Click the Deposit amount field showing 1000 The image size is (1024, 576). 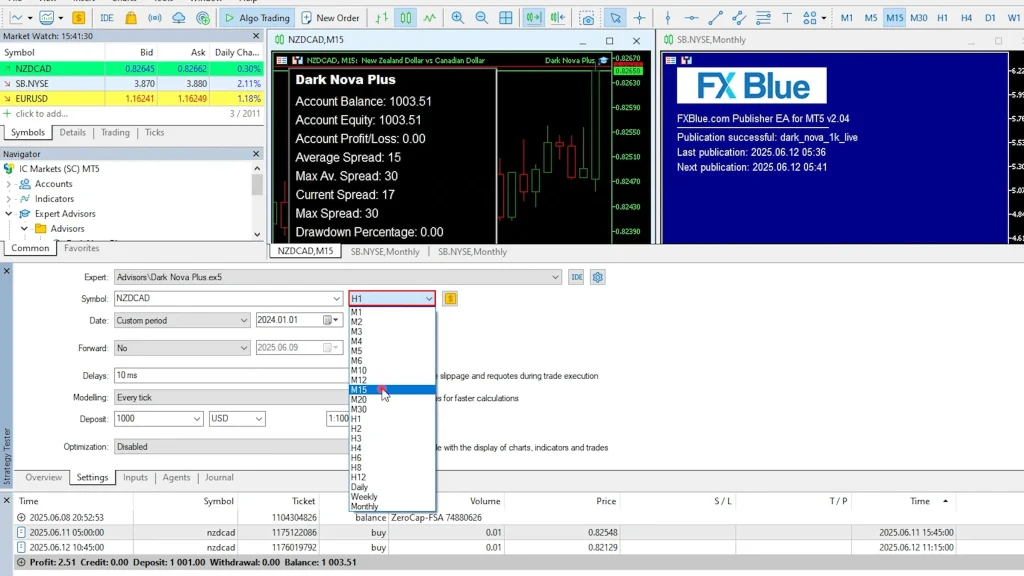click(x=158, y=419)
